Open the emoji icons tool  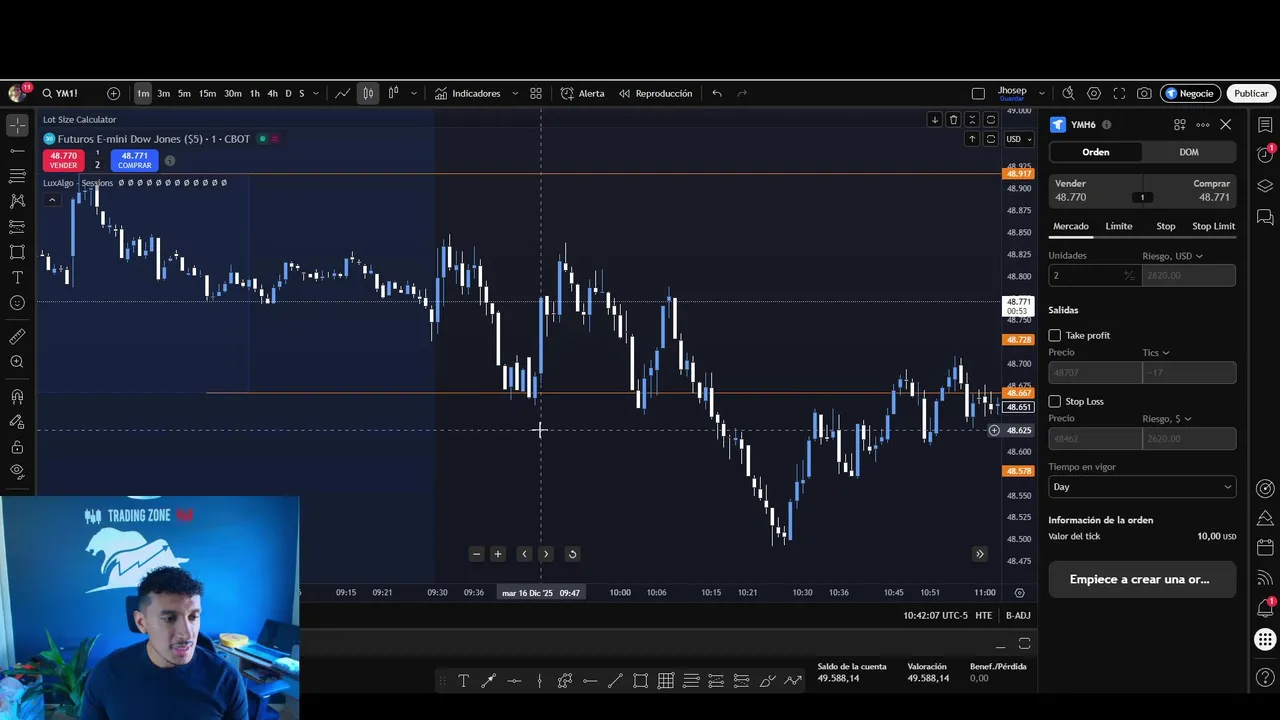tap(17, 303)
